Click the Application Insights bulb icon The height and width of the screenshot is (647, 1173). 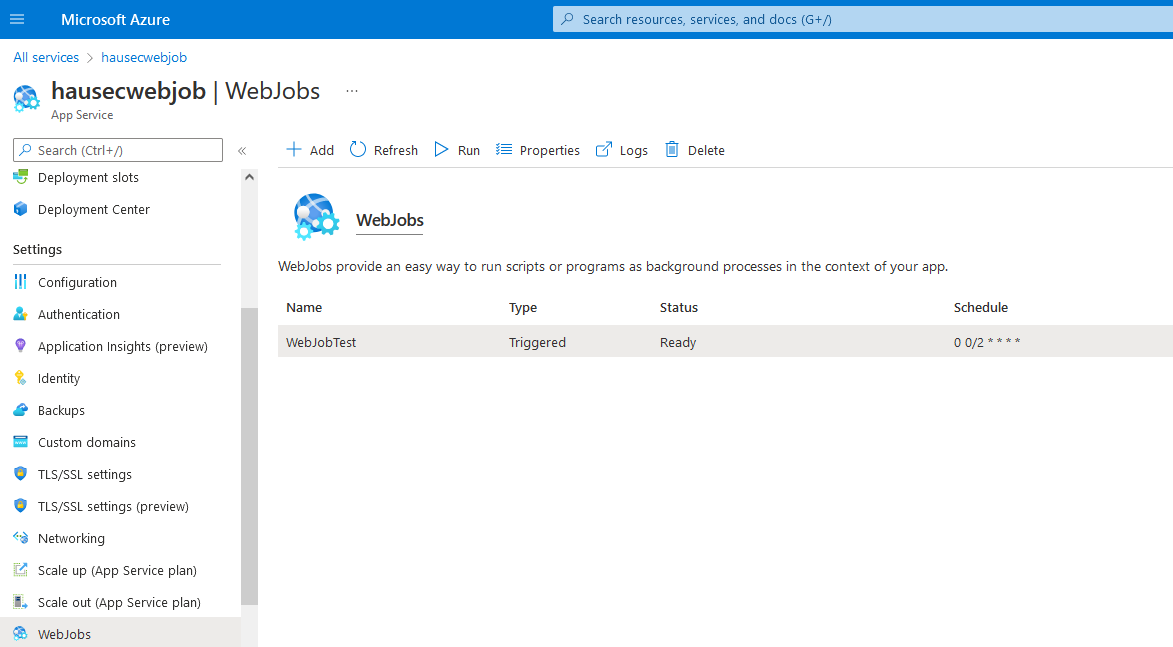click(x=21, y=346)
